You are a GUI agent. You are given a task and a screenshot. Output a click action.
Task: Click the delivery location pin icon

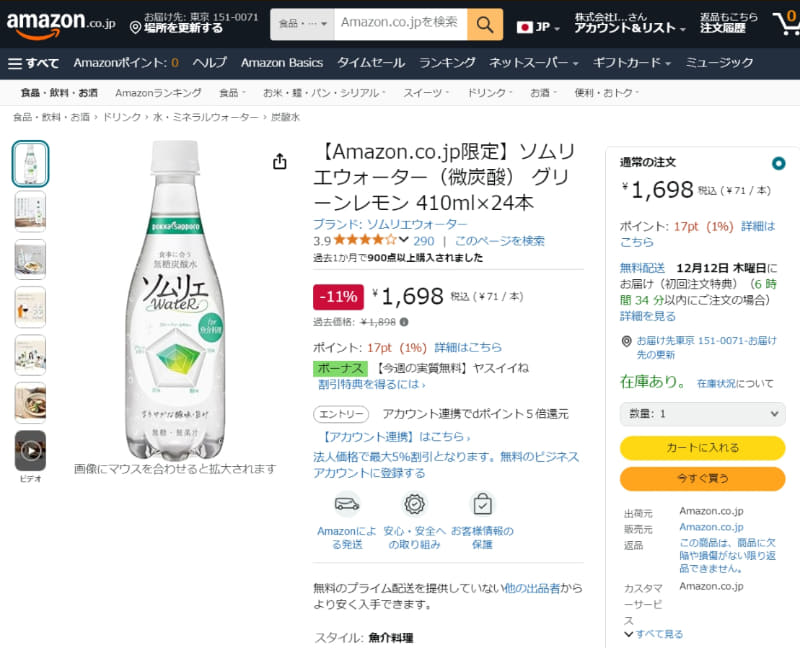click(136, 28)
